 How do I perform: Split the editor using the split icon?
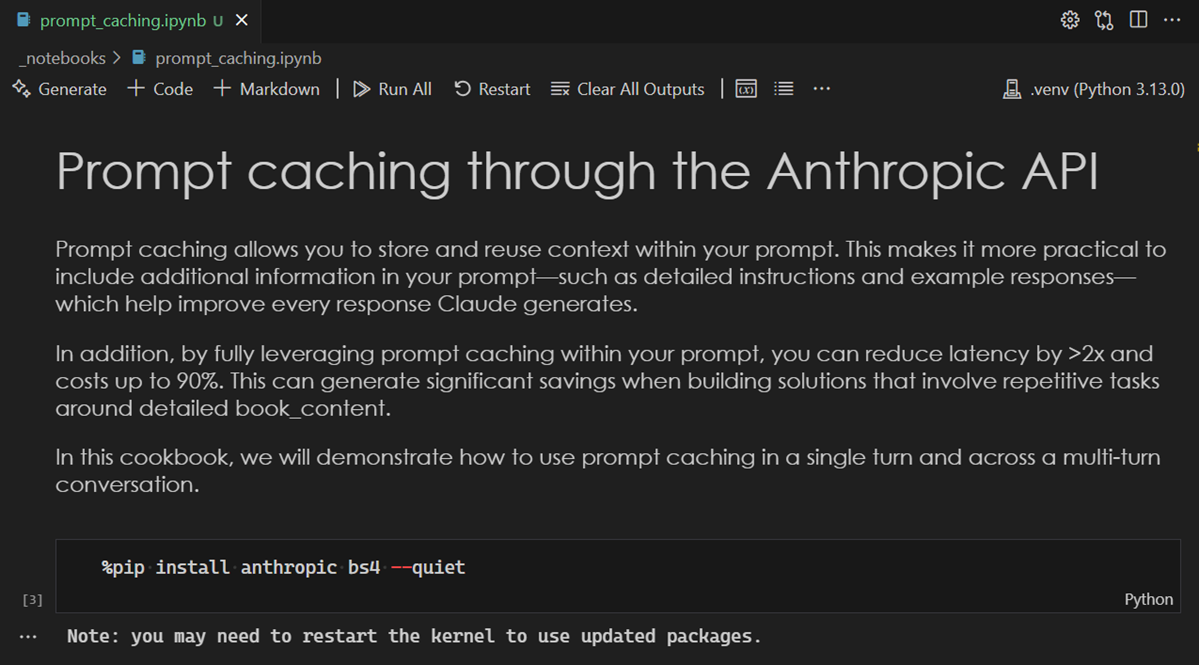click(1138, 19)
